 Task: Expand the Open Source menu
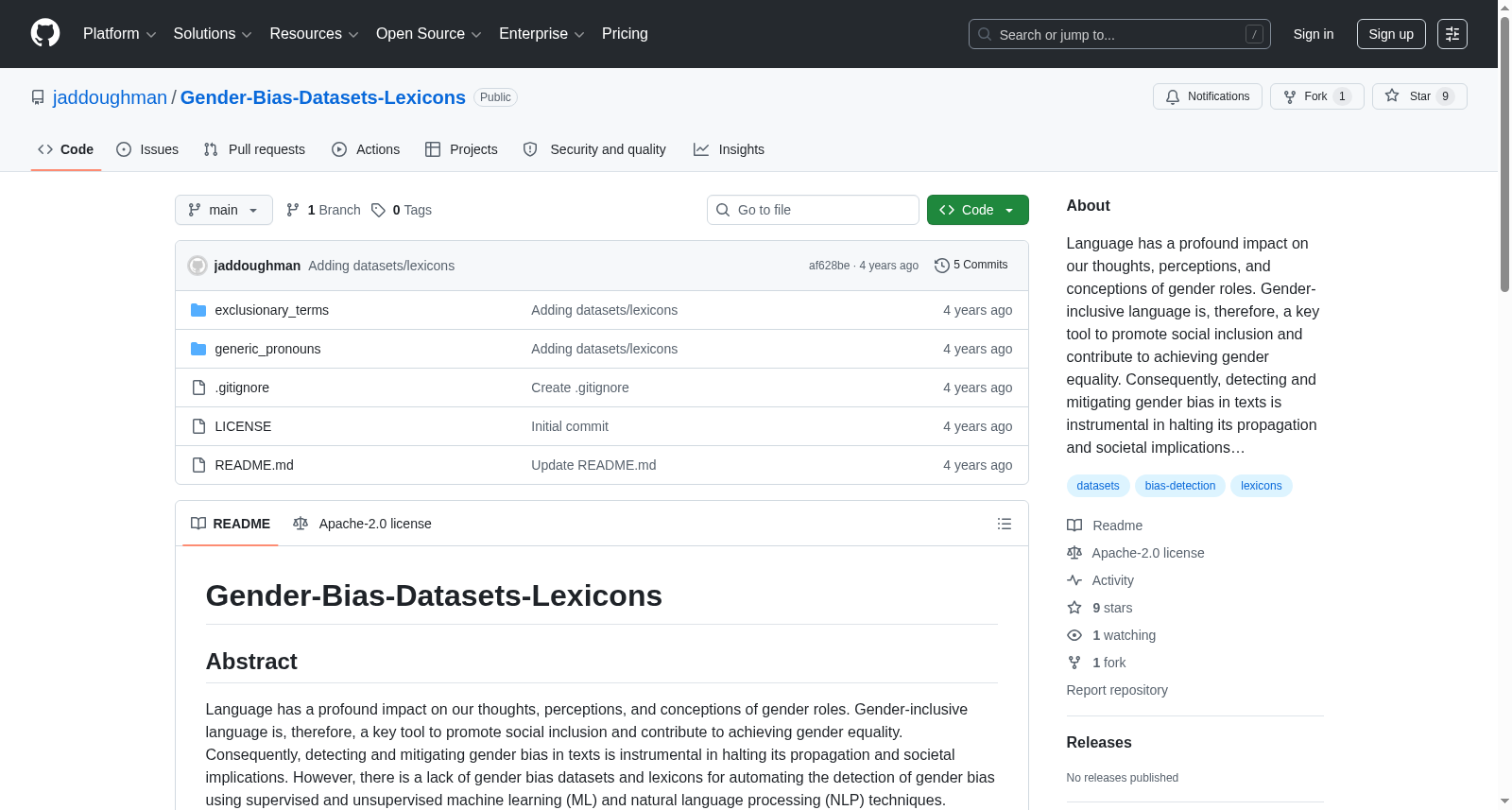429,34
